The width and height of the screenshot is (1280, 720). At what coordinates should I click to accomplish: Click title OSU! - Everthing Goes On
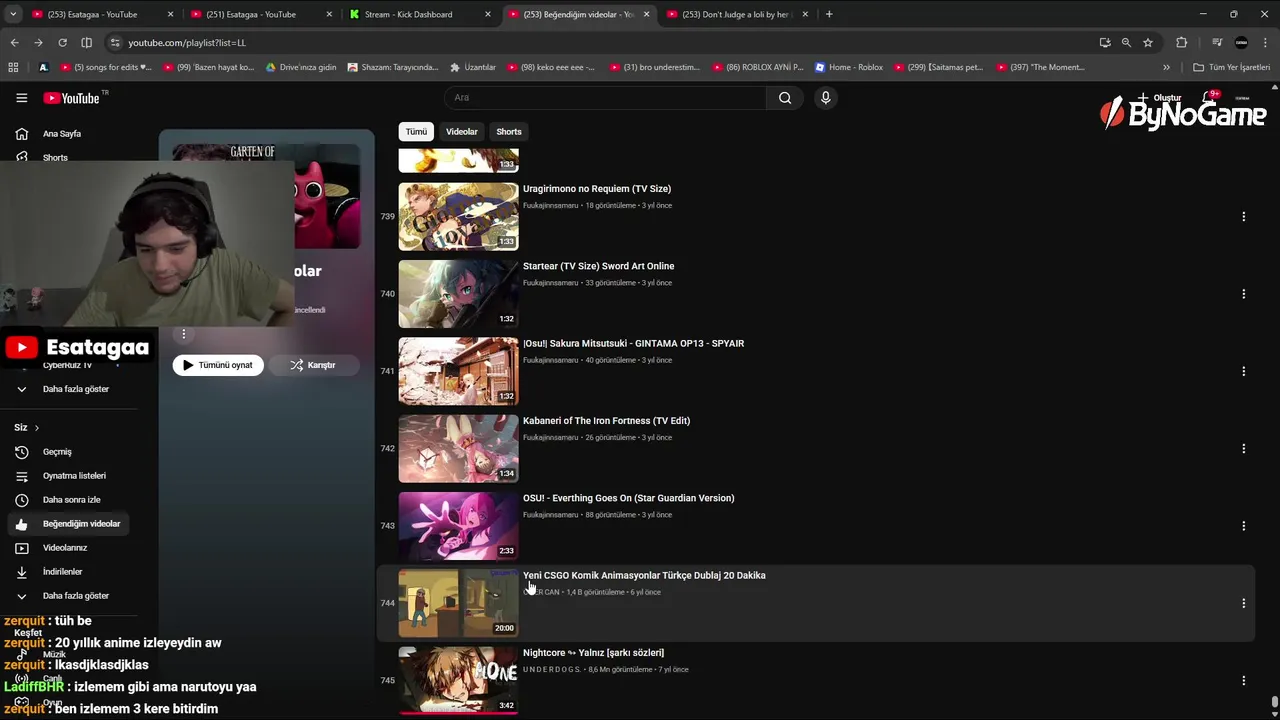[x=628, y=498]
